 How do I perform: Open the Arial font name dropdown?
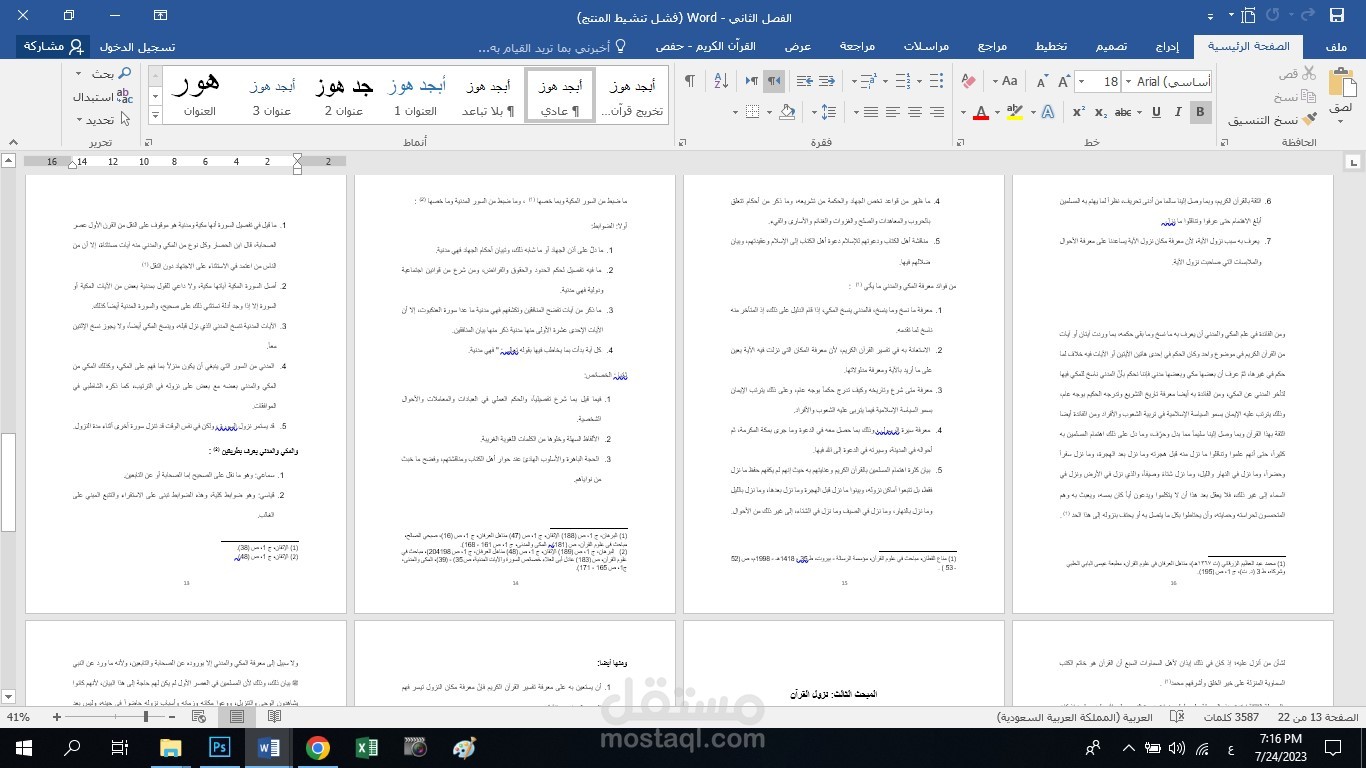(x=1128, y=82)
